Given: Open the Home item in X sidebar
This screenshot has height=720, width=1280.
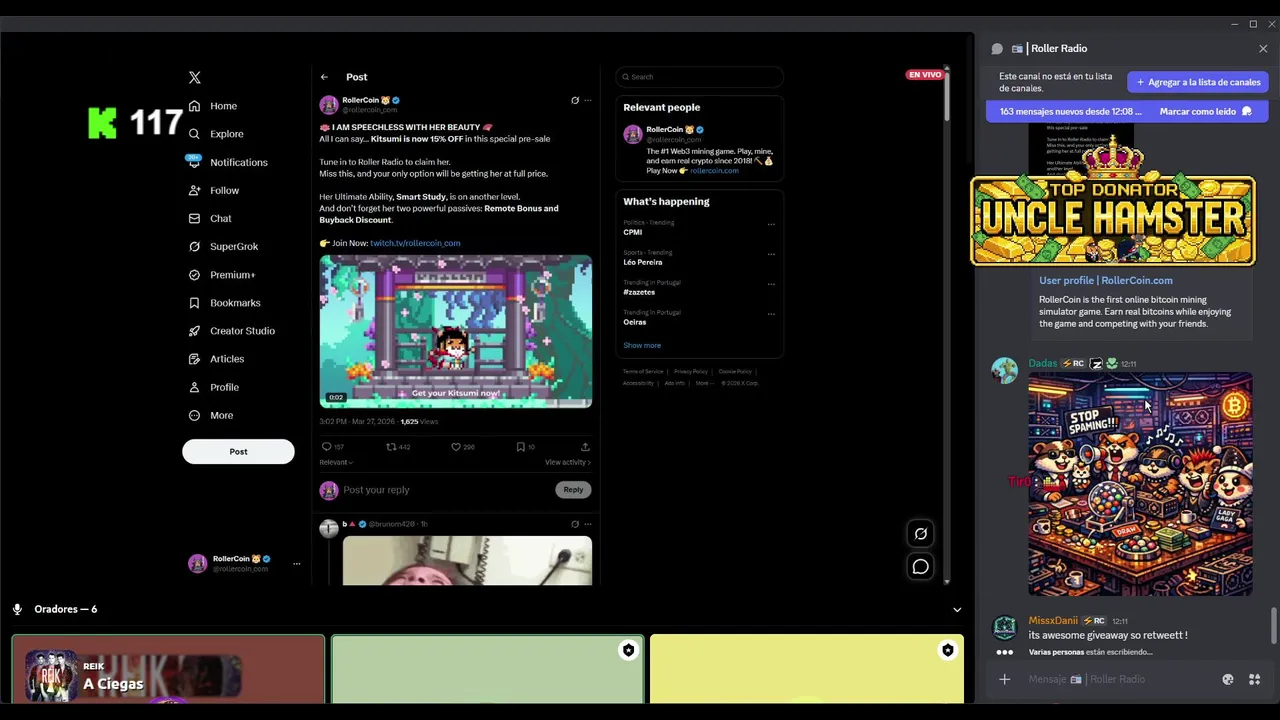Looking at the screenshot, I should point(213,106).
